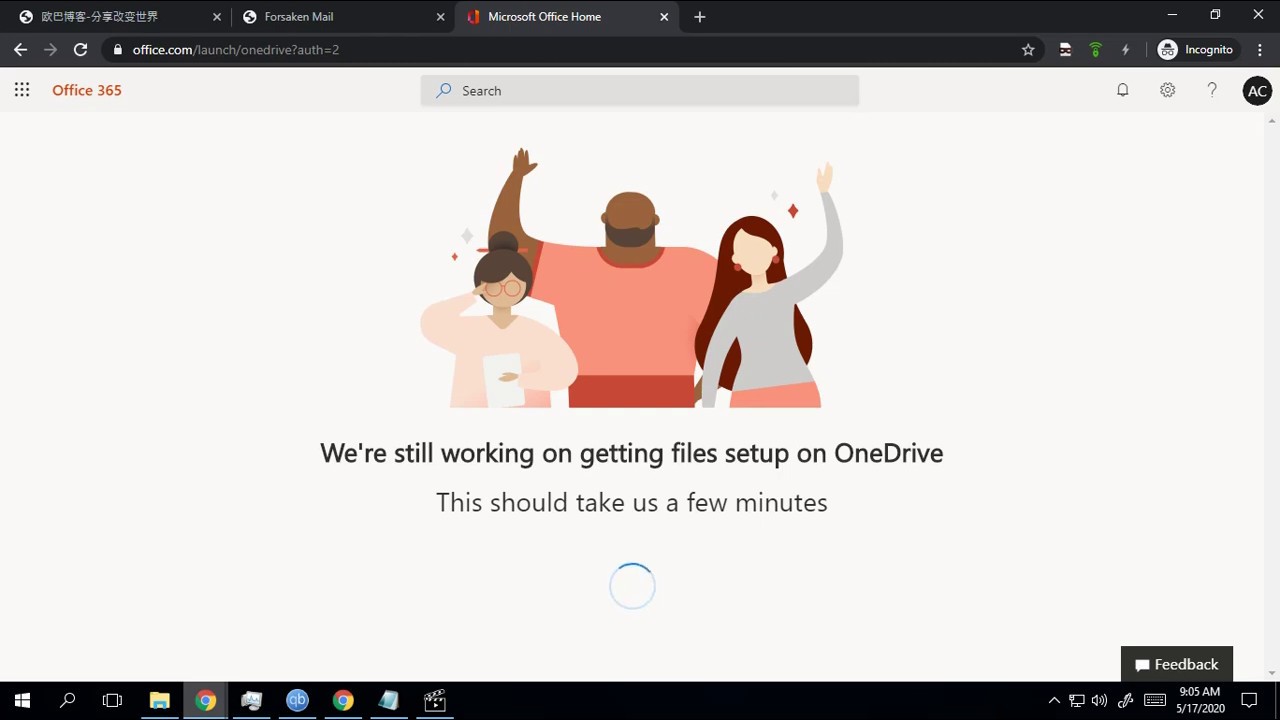This screenshot has width=1280, height=720.
Task: Open the qBittorrent taskbar icon
Action: click(x=297, y=700)
